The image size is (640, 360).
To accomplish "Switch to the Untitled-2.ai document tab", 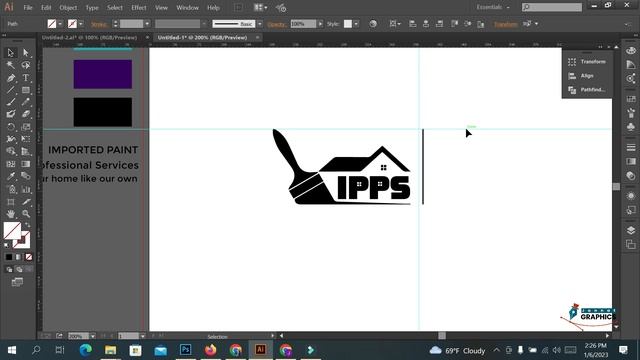I will [89, 38].
